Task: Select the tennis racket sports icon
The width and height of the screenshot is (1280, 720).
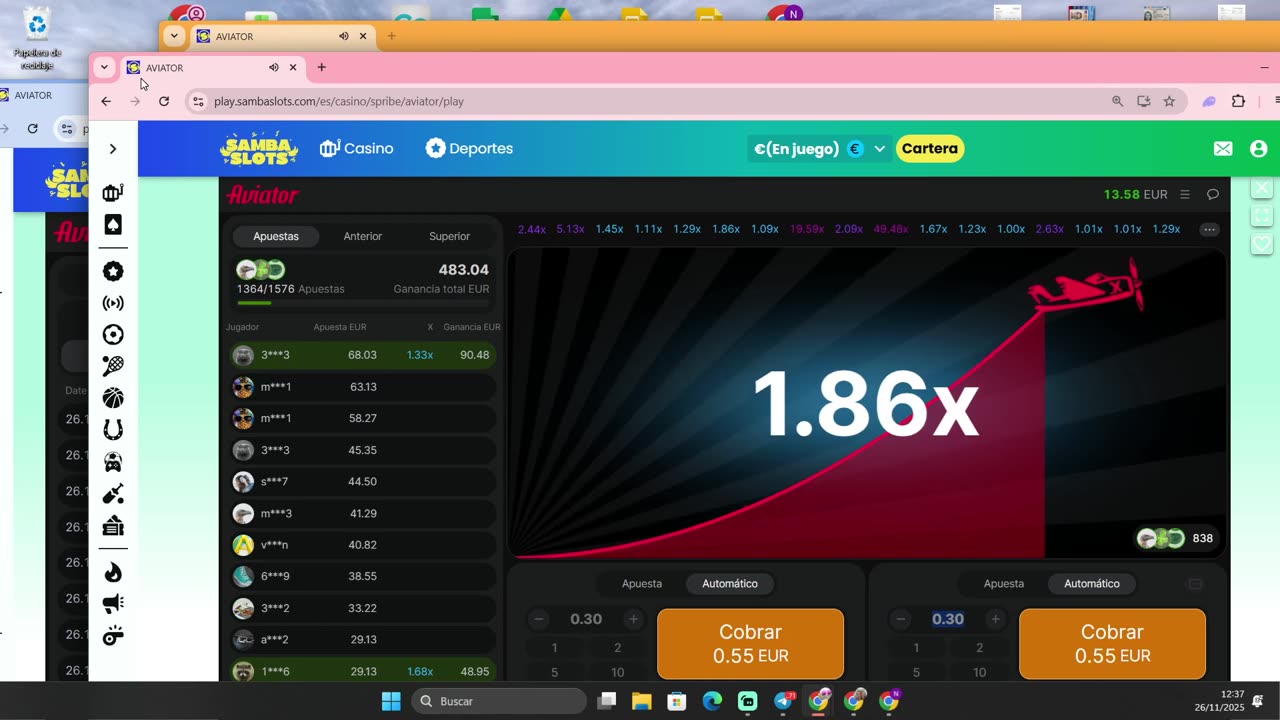Action: pyautogui.click(x=113, y=366)
